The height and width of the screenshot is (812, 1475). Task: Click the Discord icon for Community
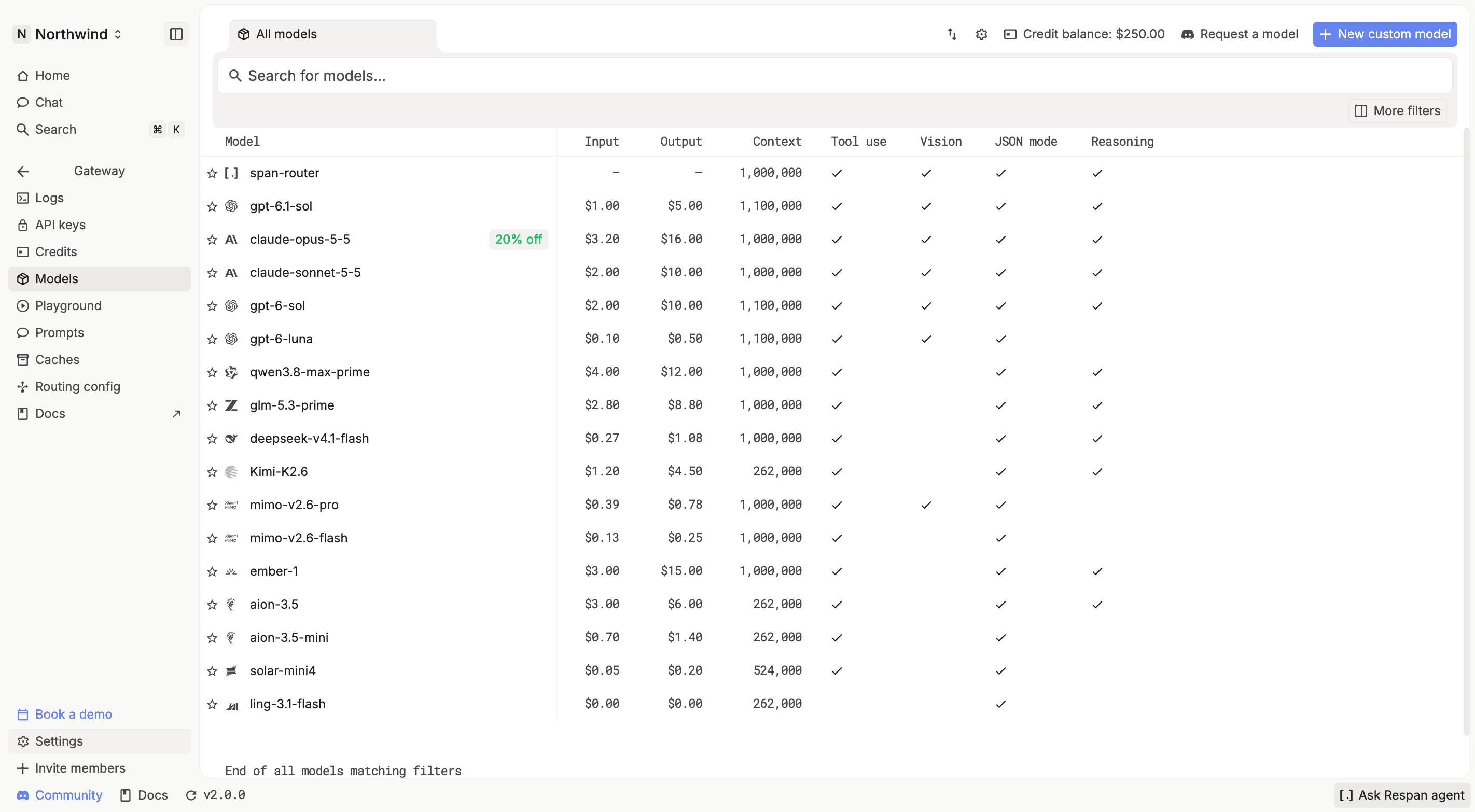tap(23, 795)
